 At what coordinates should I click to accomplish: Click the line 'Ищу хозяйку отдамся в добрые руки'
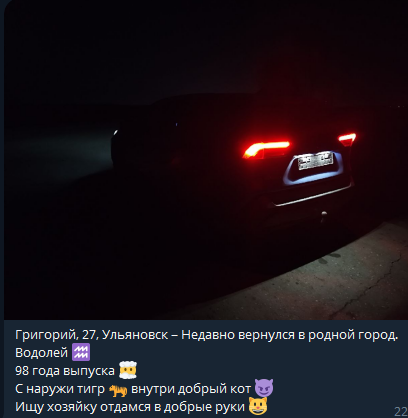[130, 407]
